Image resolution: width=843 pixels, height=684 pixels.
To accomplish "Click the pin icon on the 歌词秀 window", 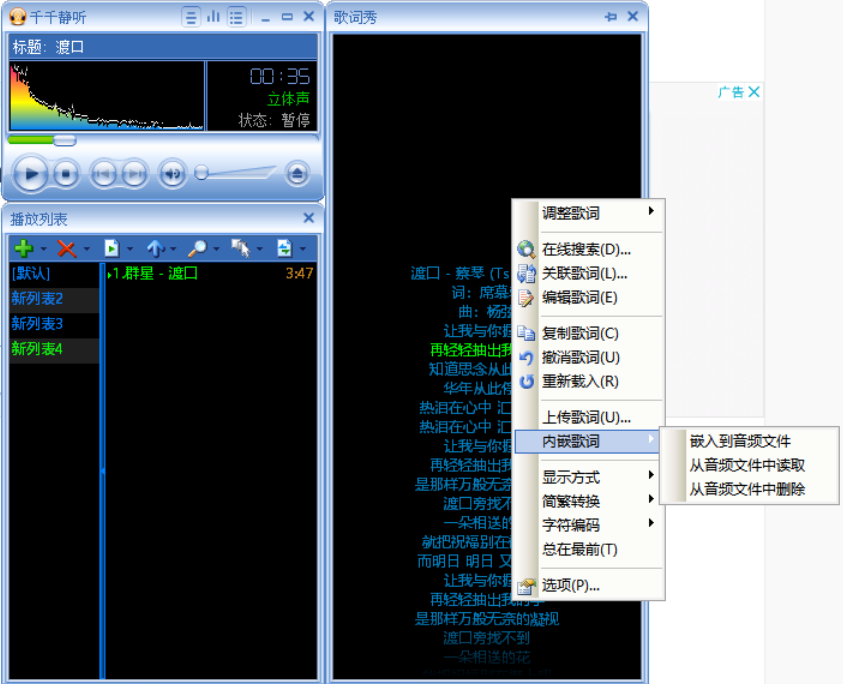I will (613, 16).
